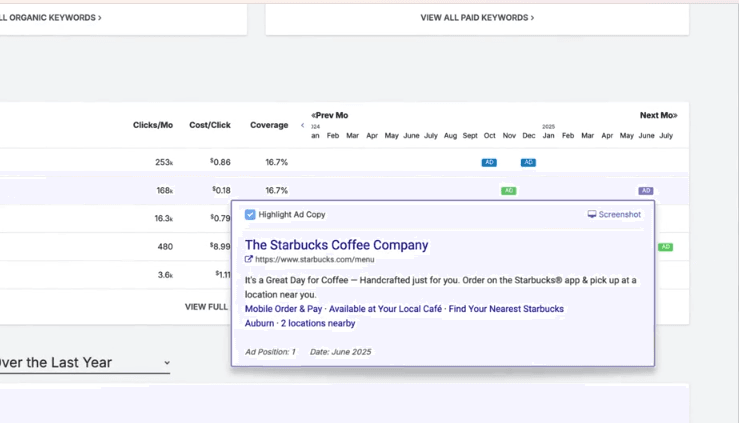The width and height of the screenshot is (739, 423).
Task: Click external link icon beside starbucks.com URL
Action: click(x=249, y=260)
